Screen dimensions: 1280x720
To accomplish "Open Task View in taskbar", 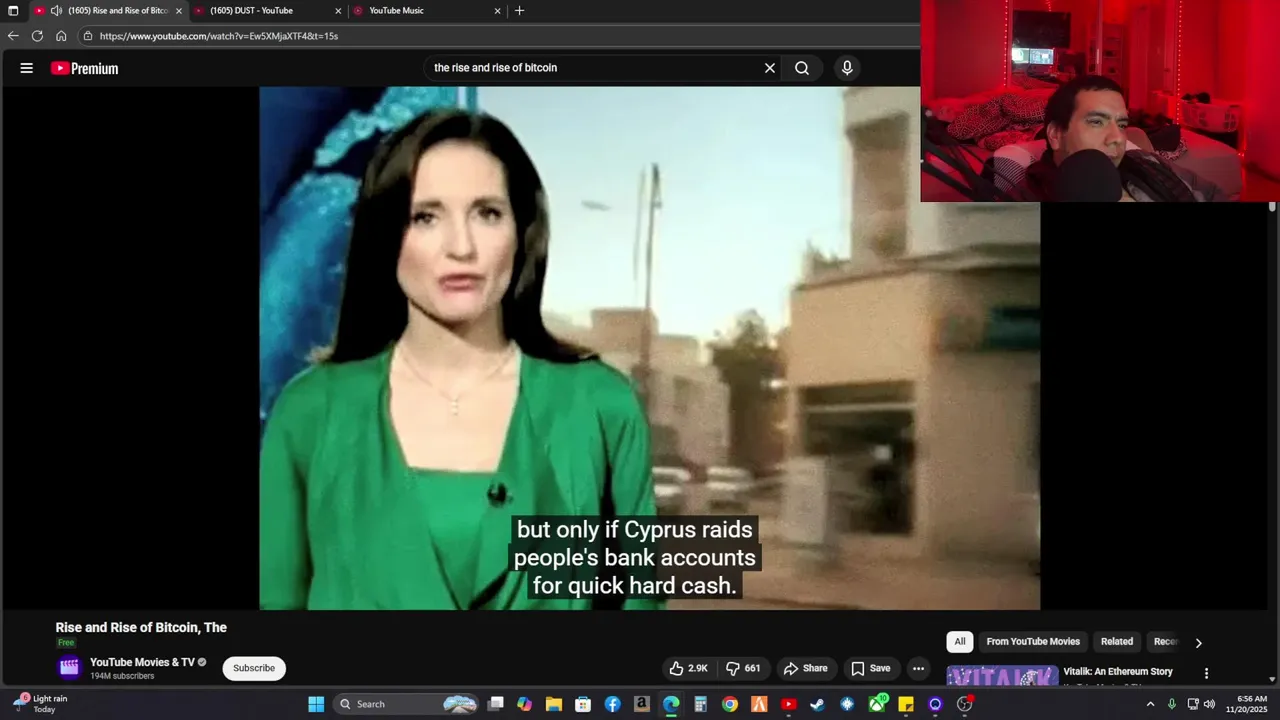I will pos(495,704).
